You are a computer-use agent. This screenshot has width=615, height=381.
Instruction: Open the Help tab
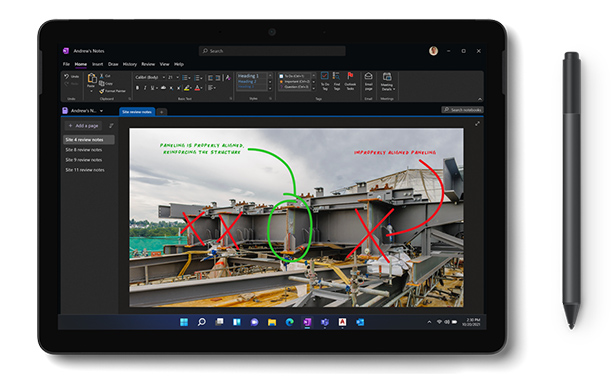179,64
